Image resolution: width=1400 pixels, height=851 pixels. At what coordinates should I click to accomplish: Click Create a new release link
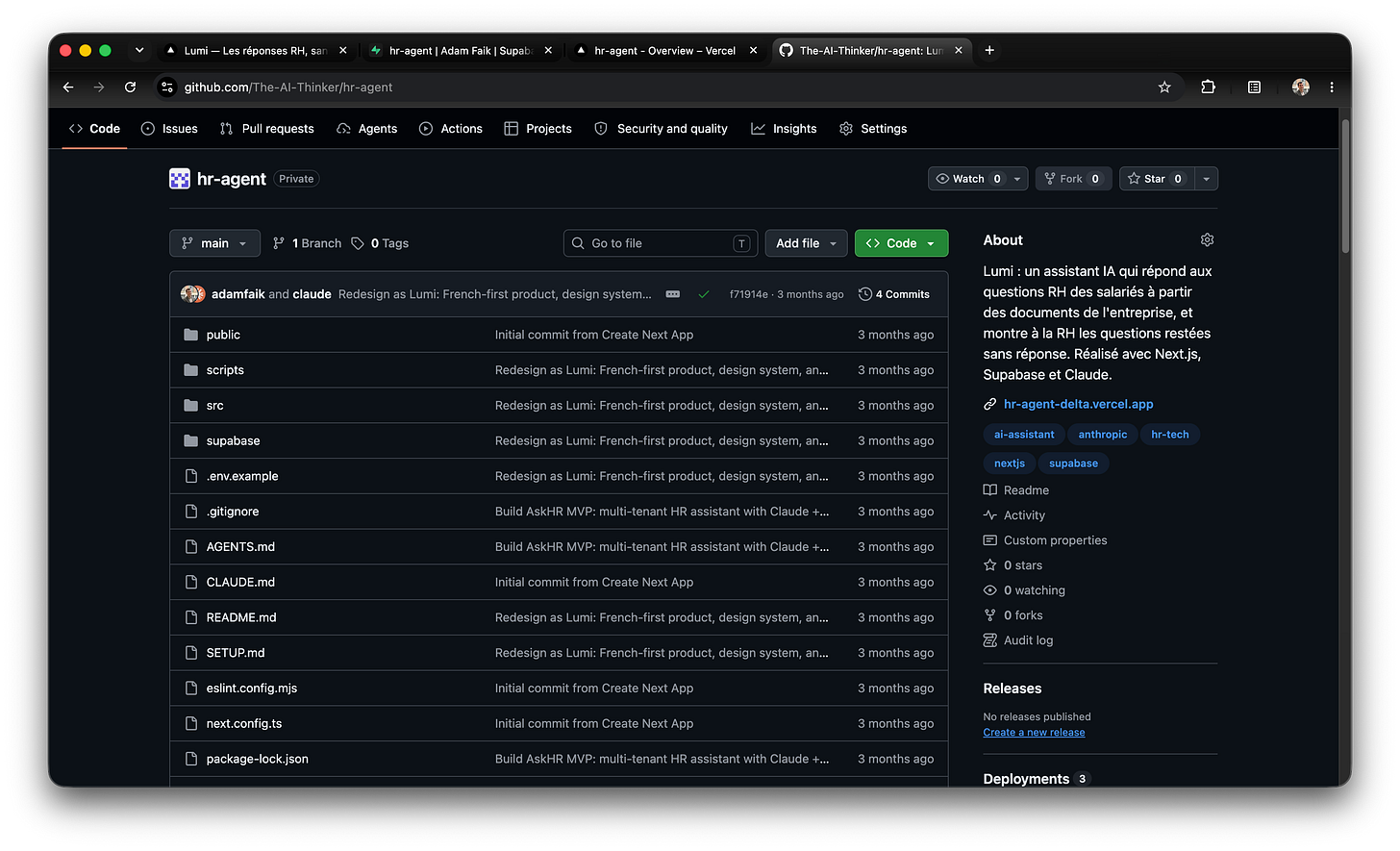pos(1034,733)
